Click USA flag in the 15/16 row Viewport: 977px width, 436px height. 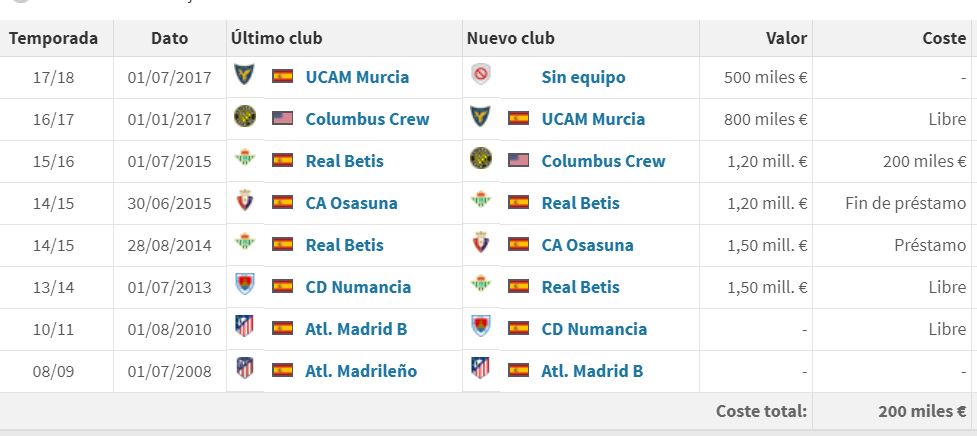point(518,160)
